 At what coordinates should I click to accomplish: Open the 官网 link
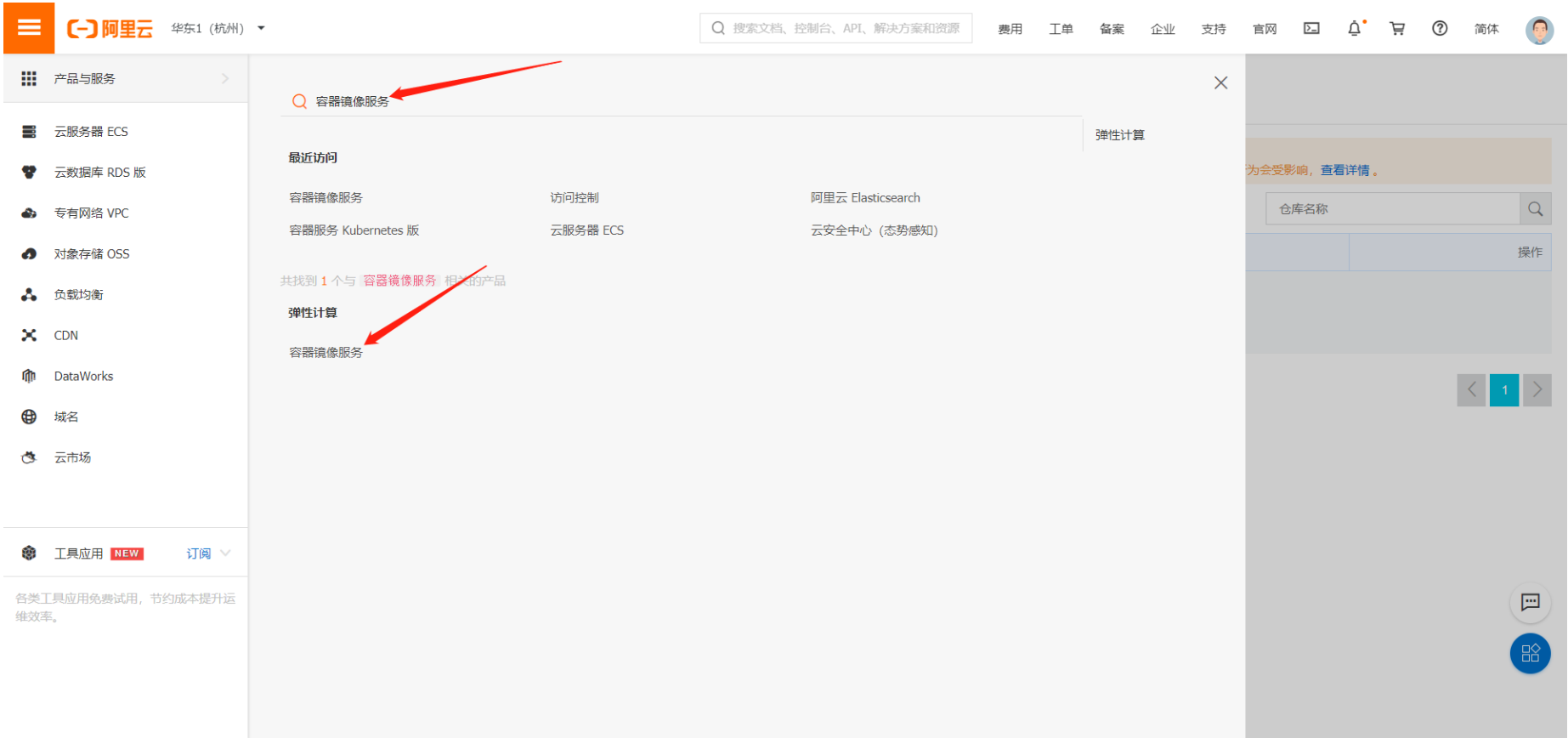click(x=1265, y=29)
